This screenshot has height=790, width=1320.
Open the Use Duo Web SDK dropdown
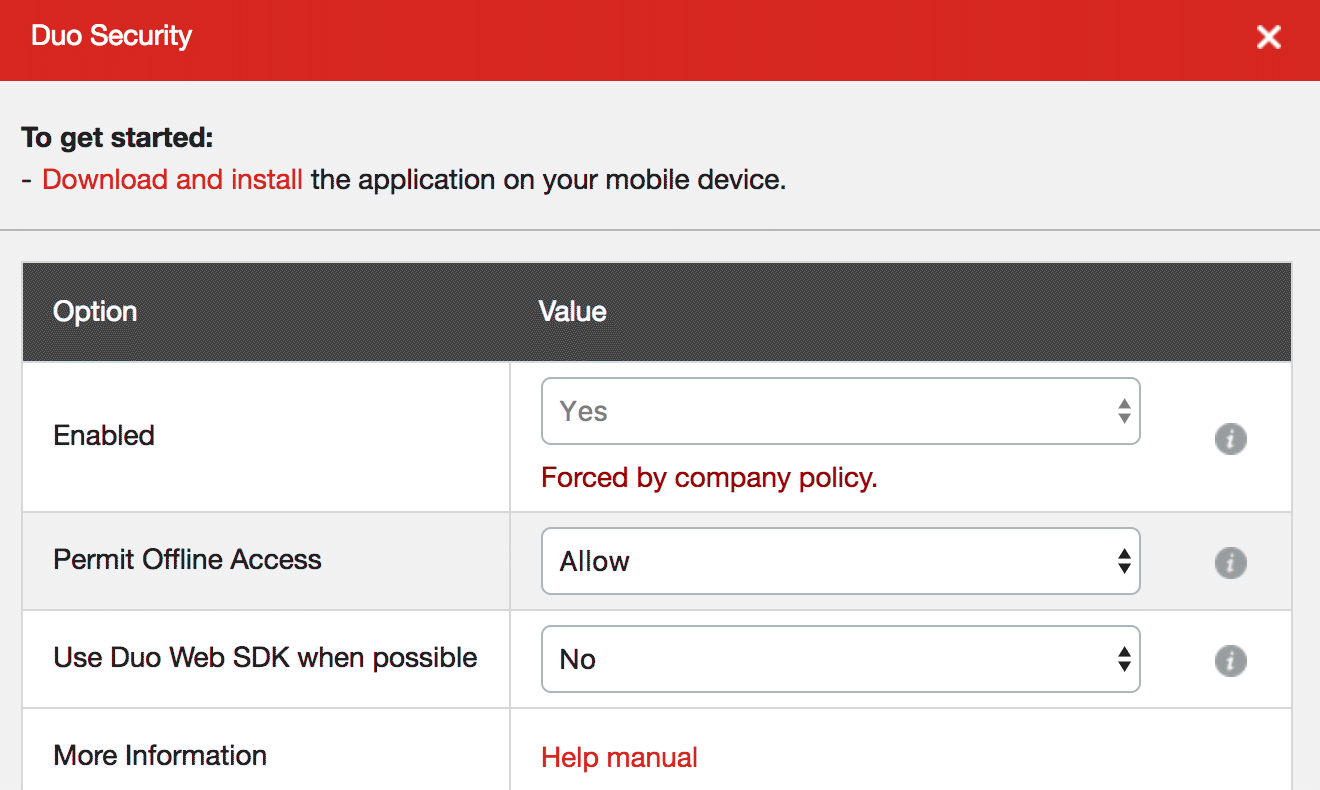pos(839,659)
